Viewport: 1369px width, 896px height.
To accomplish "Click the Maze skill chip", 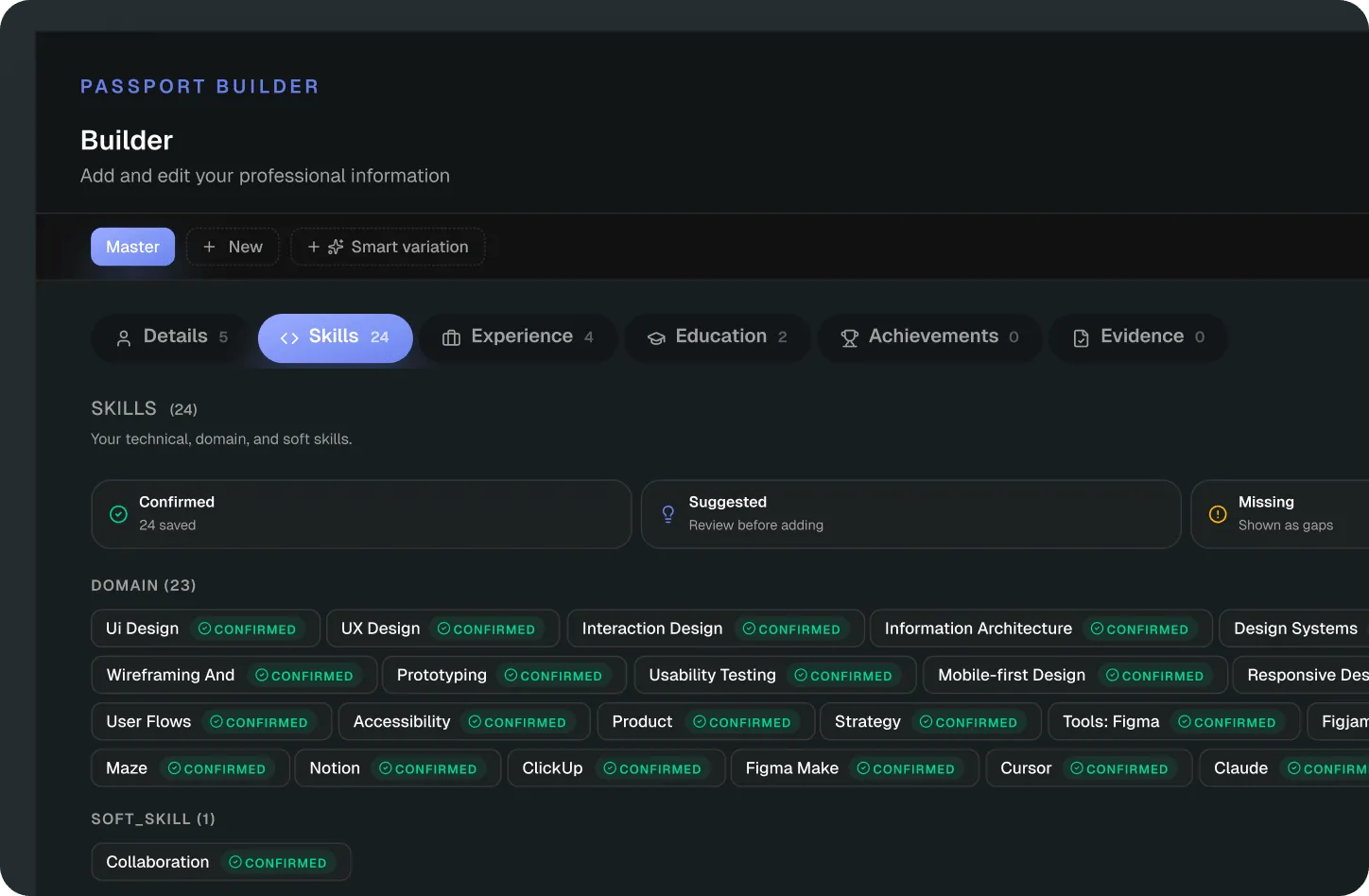I will point(191,768).
